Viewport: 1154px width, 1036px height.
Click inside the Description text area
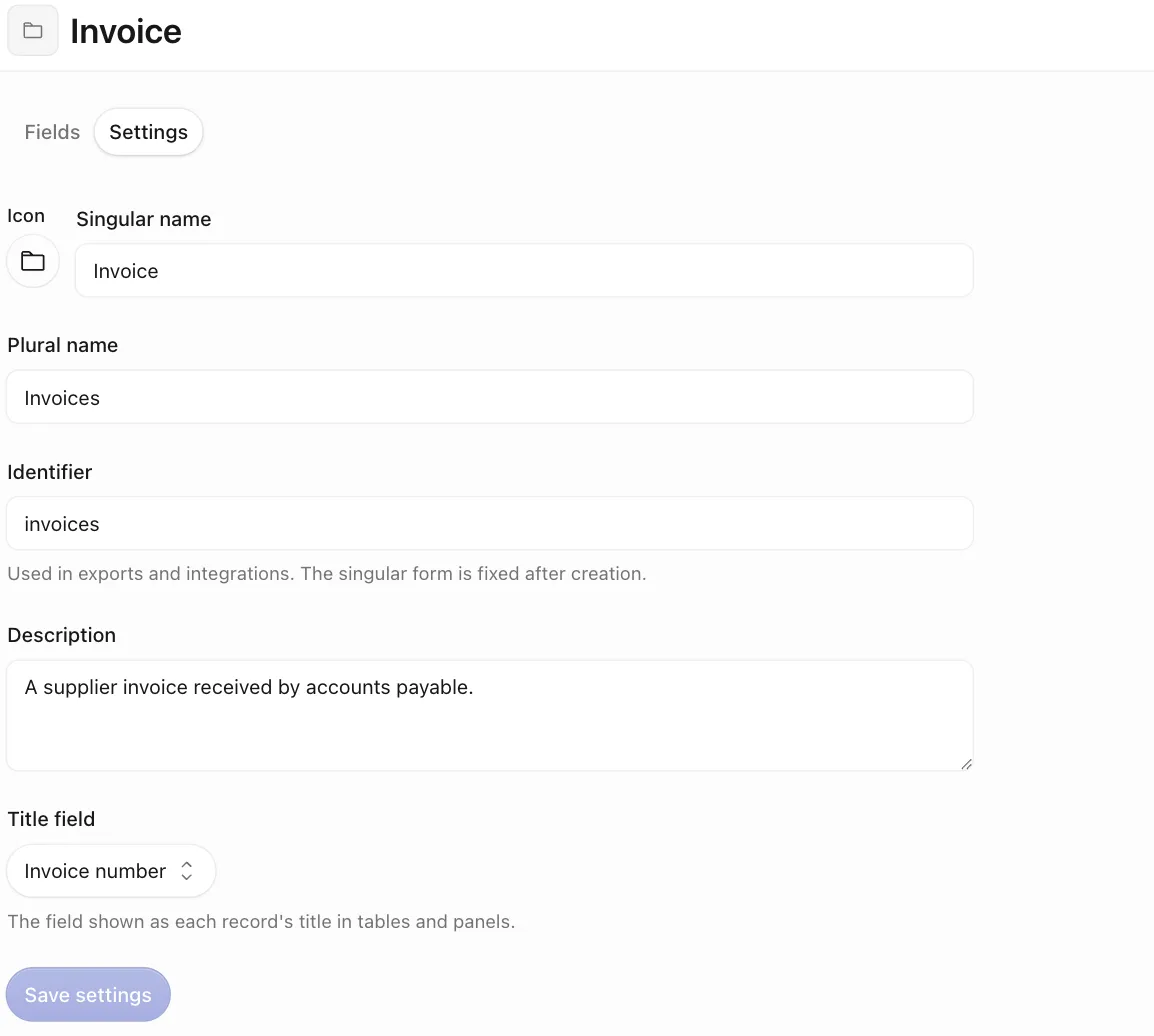490,715
